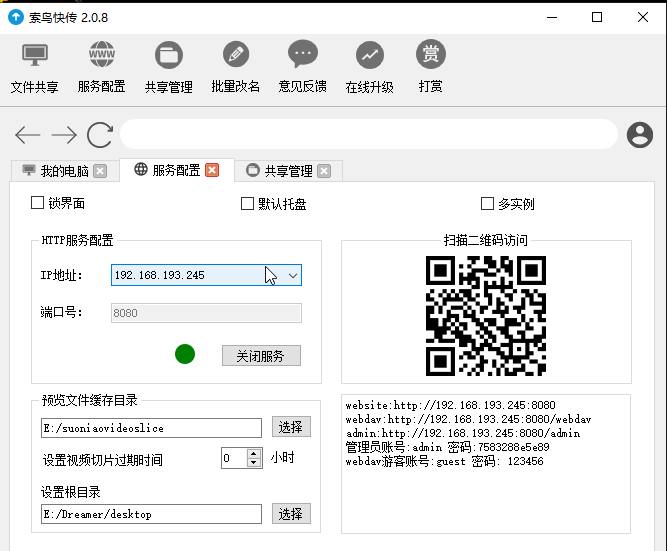
Task: Click the root directory E:/Dreamer/desktop field
Action: click(151, 514)
